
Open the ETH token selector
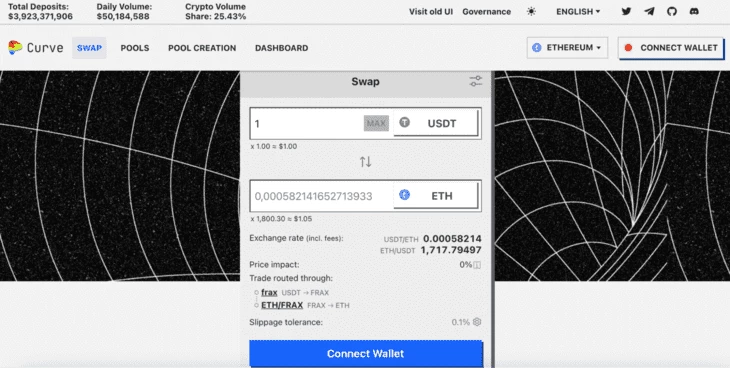436,196
